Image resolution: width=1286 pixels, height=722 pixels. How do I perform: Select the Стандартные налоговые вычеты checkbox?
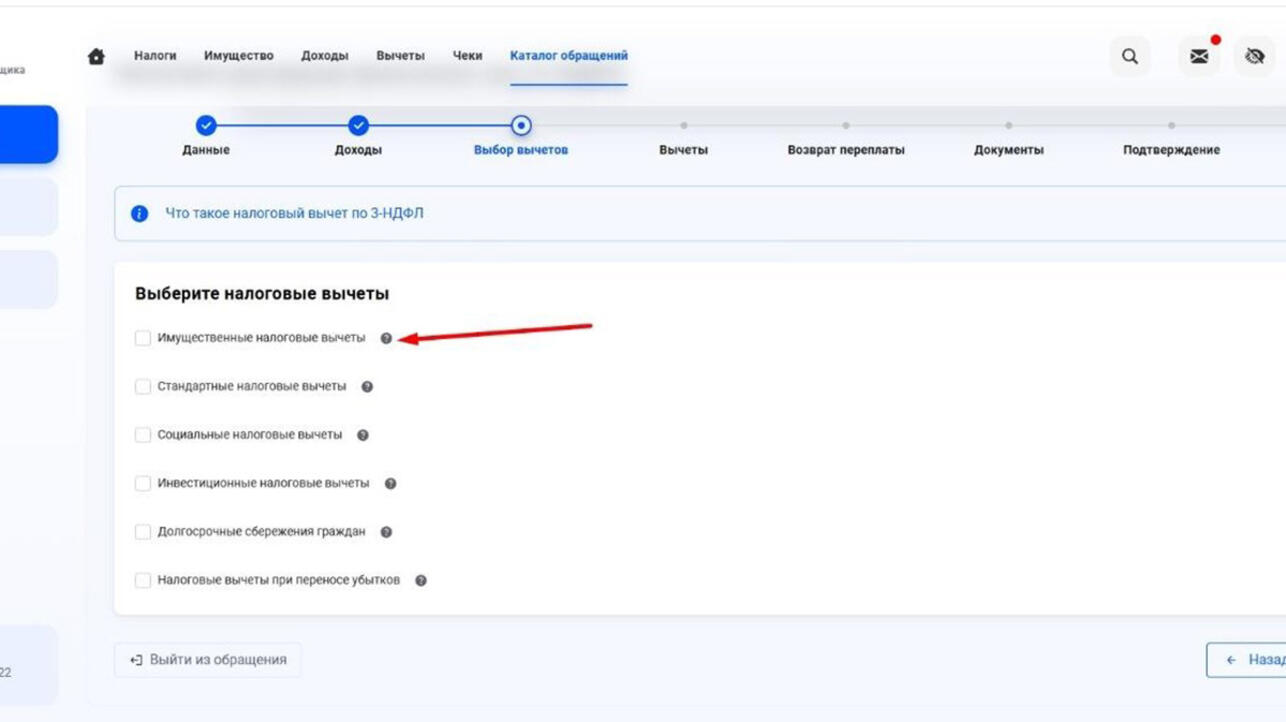pyautogui.click(x=143, y=387)
